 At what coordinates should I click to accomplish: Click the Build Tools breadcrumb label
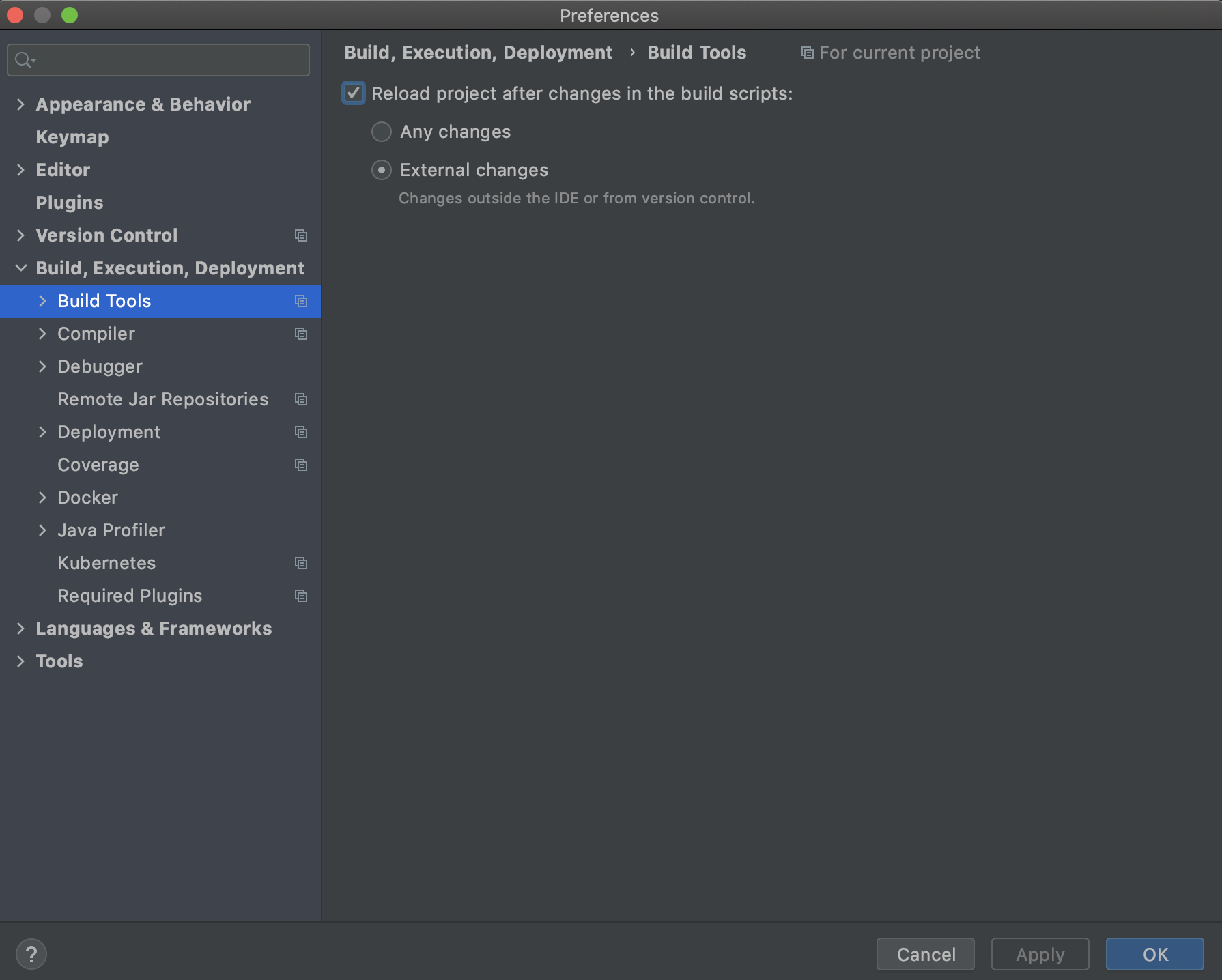(x=697, y=53)
